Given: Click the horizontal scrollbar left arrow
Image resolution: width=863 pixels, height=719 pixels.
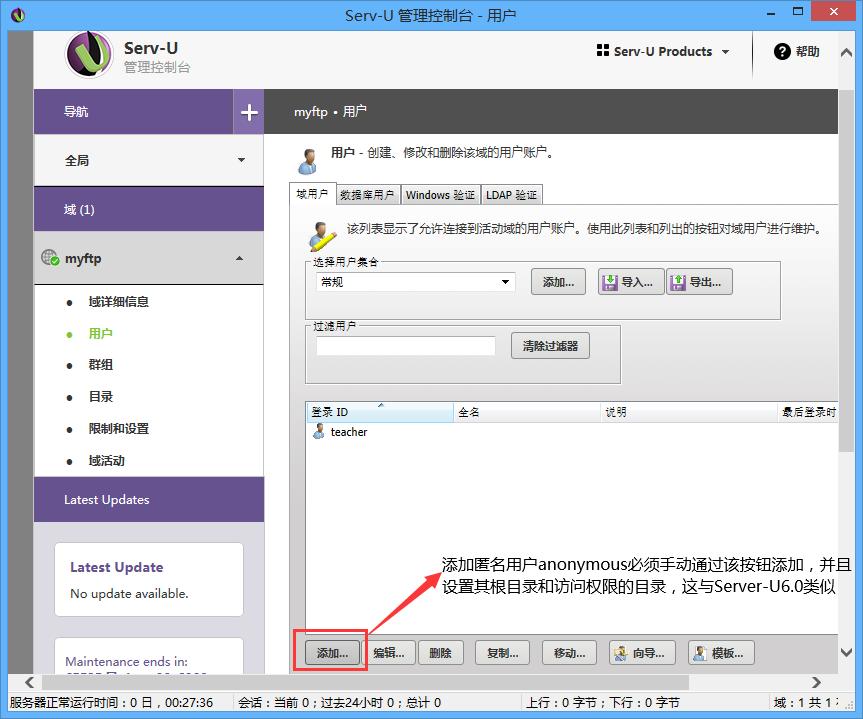Looking at the screenshot, I should click(x=29, y=683).
